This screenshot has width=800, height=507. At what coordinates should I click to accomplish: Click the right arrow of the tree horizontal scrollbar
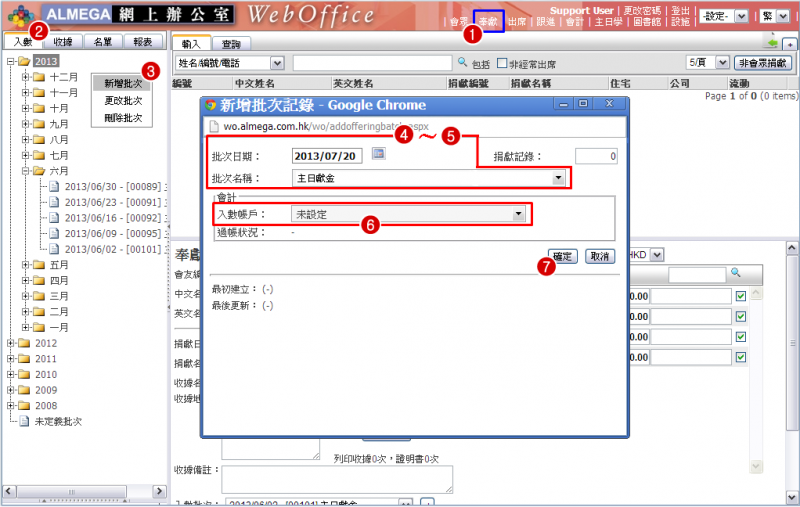[159, 491]
